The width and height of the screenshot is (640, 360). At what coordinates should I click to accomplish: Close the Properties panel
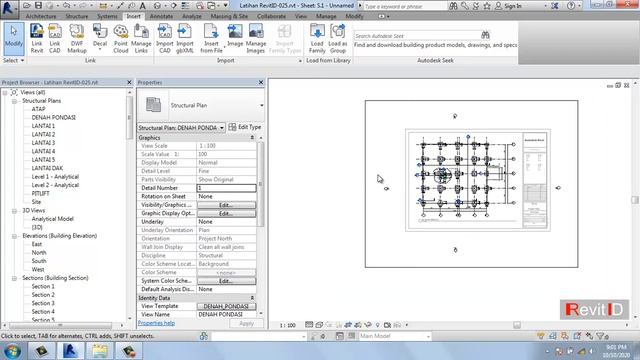click(x=261, y=82)
